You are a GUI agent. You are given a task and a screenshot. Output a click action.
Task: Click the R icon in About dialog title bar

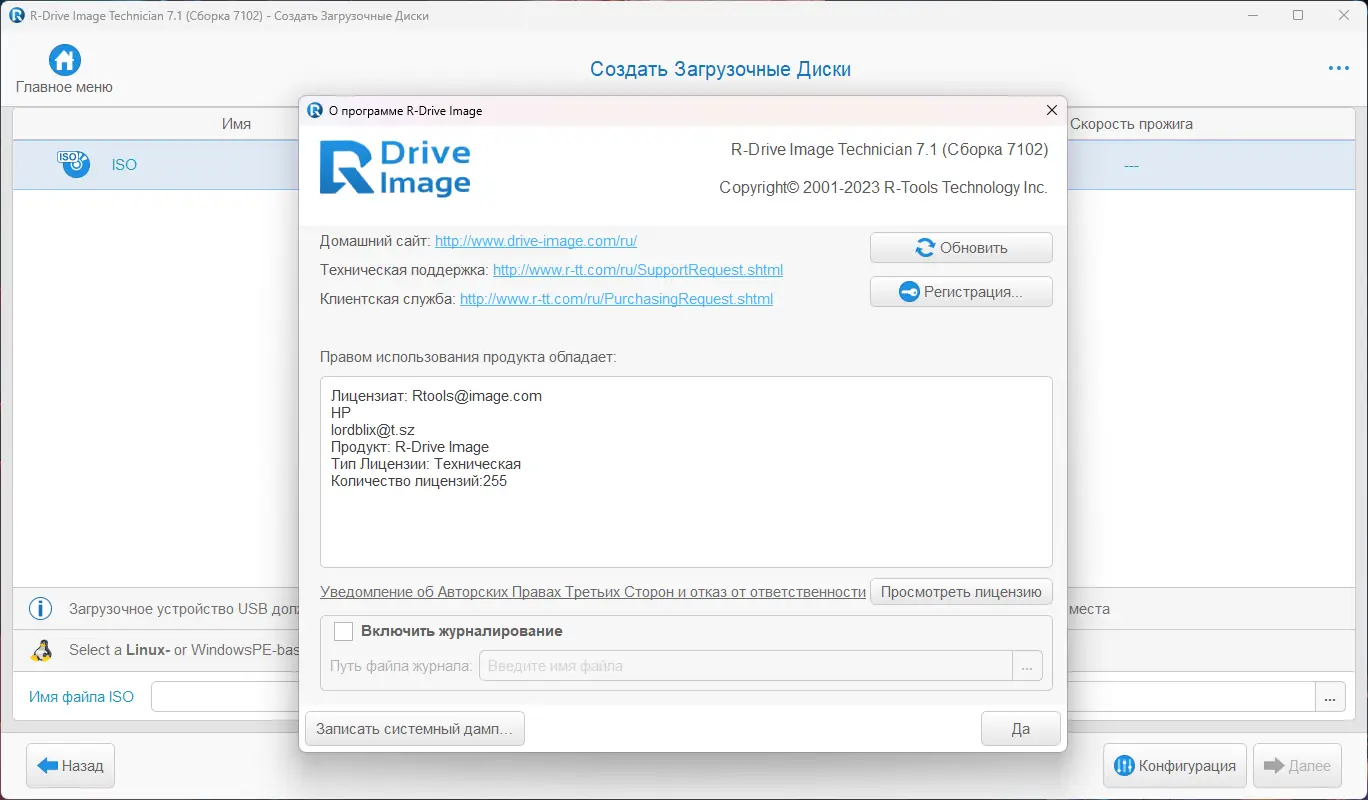point(315,111)
